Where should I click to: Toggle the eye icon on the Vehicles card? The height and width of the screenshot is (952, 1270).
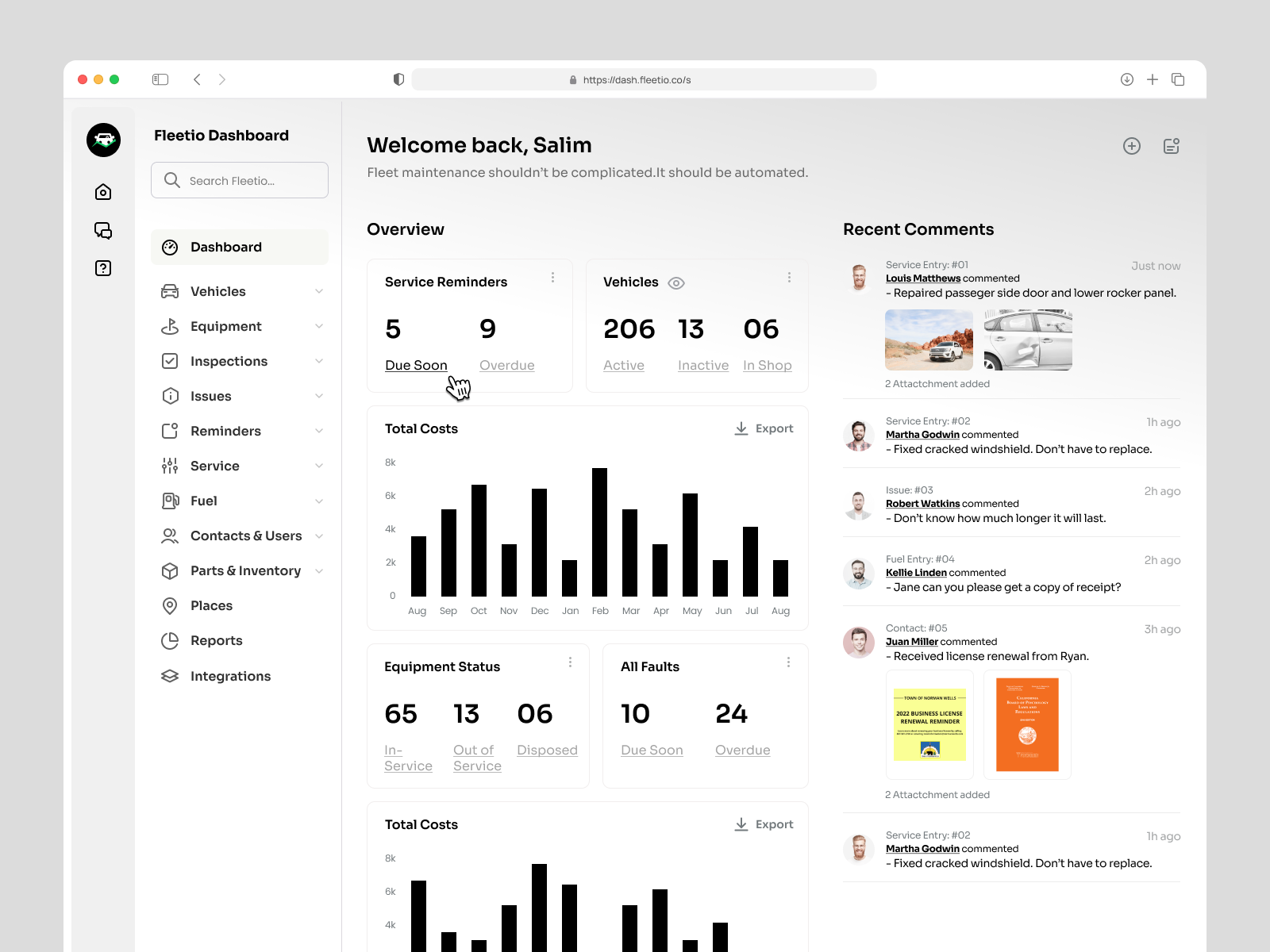675,282
